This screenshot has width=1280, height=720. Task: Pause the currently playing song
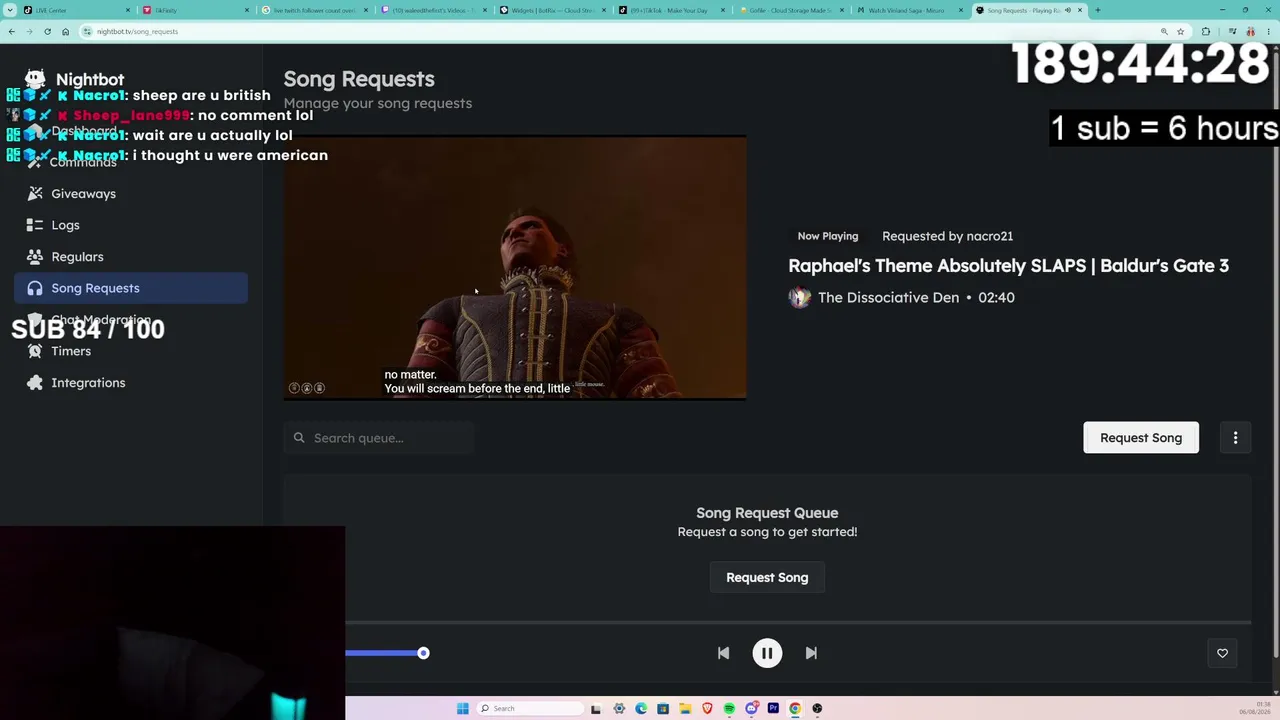click(x=767, y=653)
